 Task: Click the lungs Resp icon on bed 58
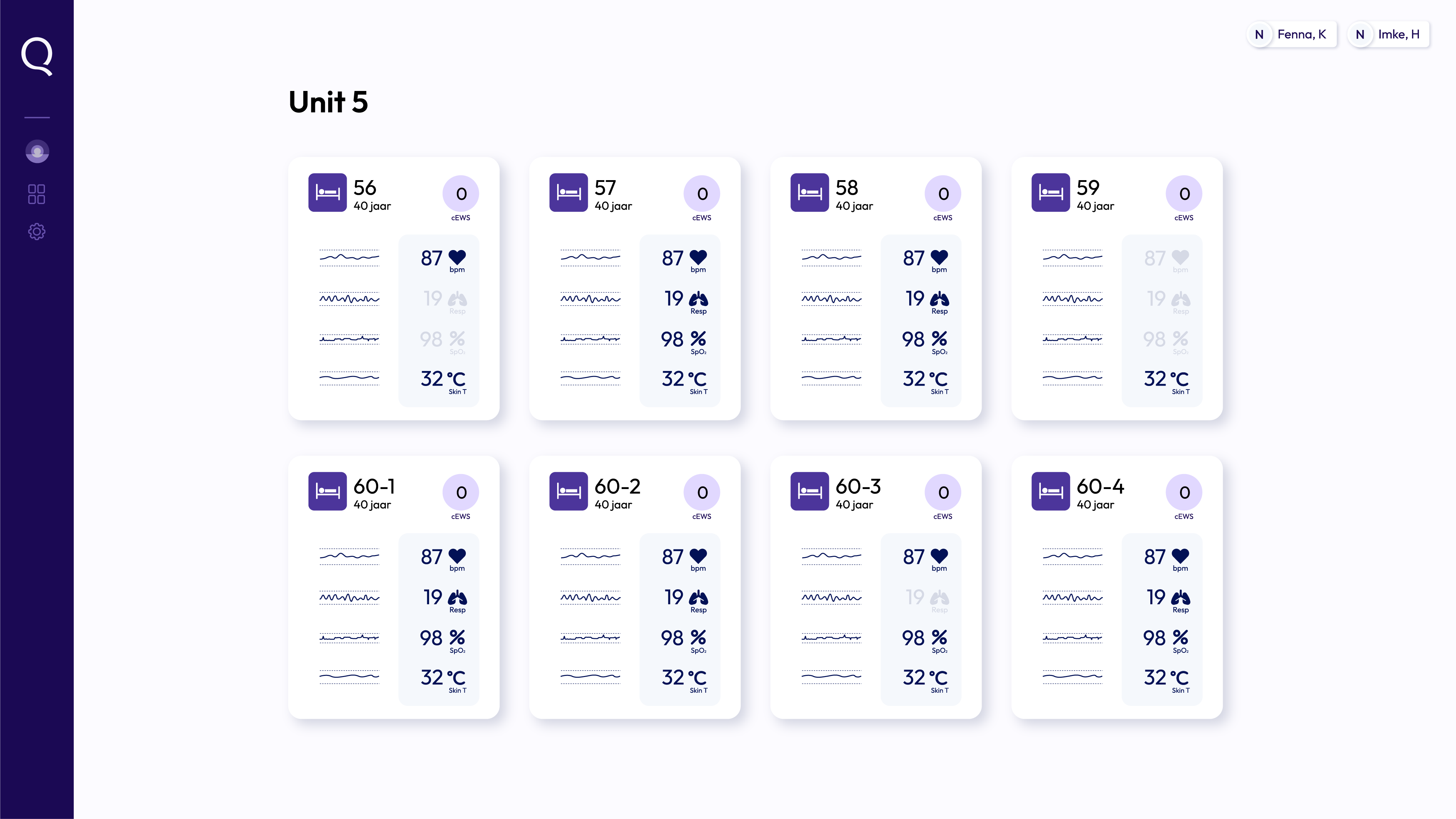point(940,299)
